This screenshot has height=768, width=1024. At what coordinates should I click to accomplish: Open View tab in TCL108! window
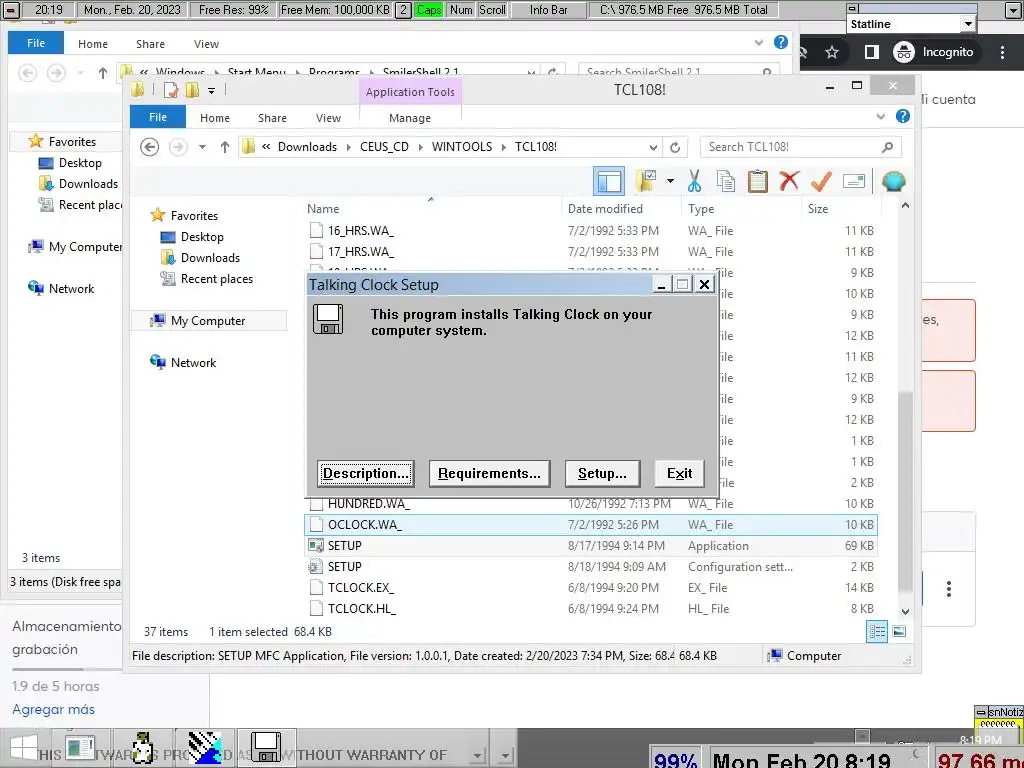tap(328, 118)
